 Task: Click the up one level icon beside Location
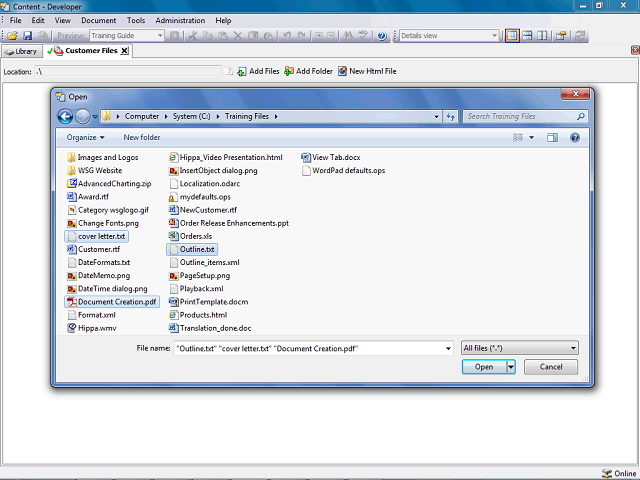[x=229, y=71]
